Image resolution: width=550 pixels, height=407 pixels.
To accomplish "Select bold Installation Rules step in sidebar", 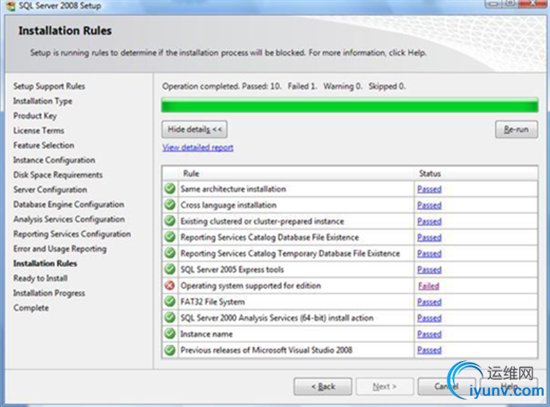I will click(x=45, y=263).
